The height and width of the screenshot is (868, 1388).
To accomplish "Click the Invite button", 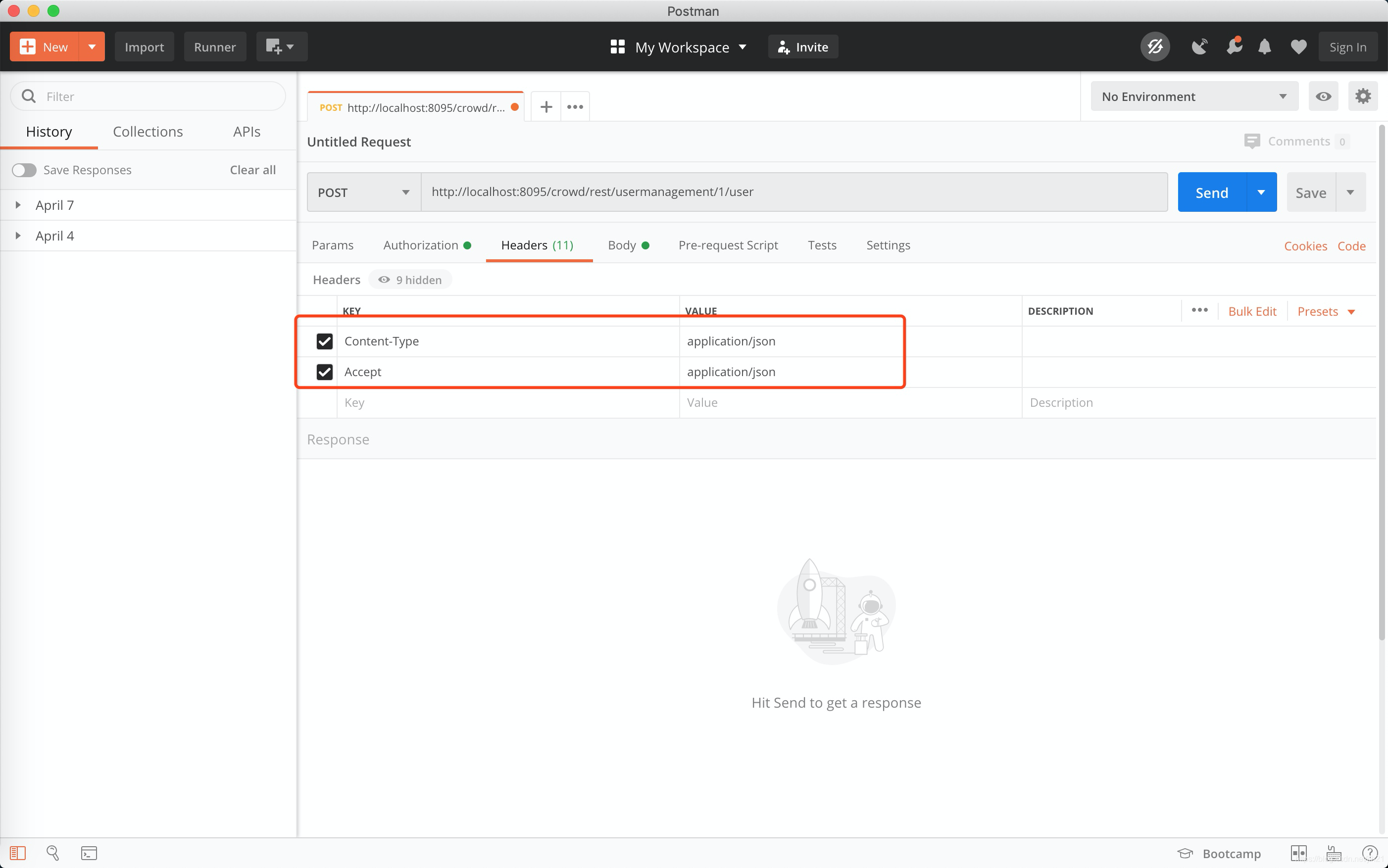I will pyautogui.click(x=803, y=47).
